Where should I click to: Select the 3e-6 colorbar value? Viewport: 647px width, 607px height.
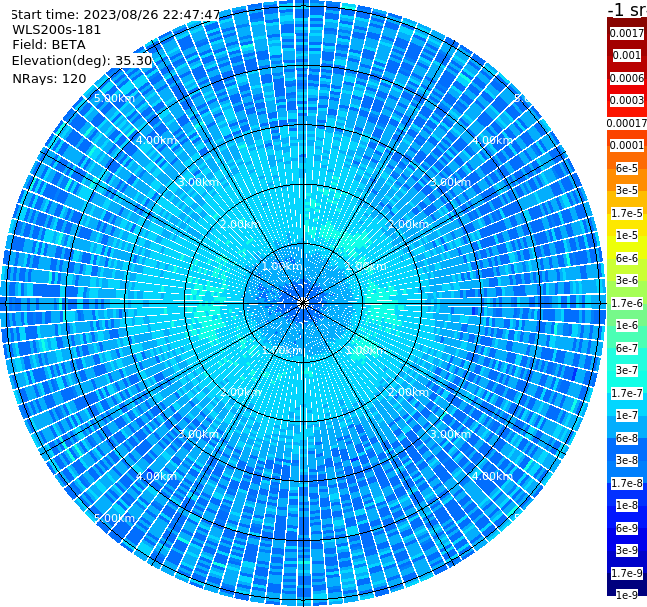[627, 280]
